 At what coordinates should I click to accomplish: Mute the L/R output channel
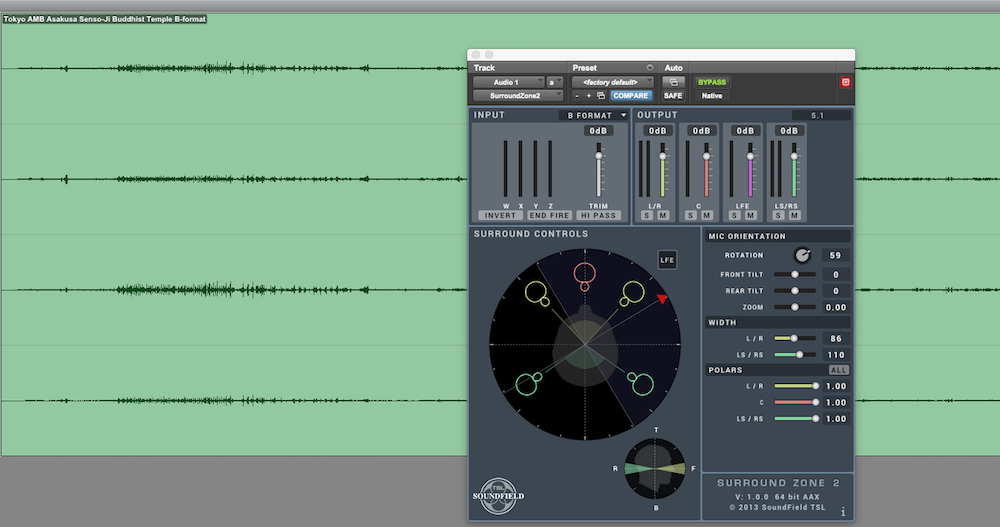point(663,216)
